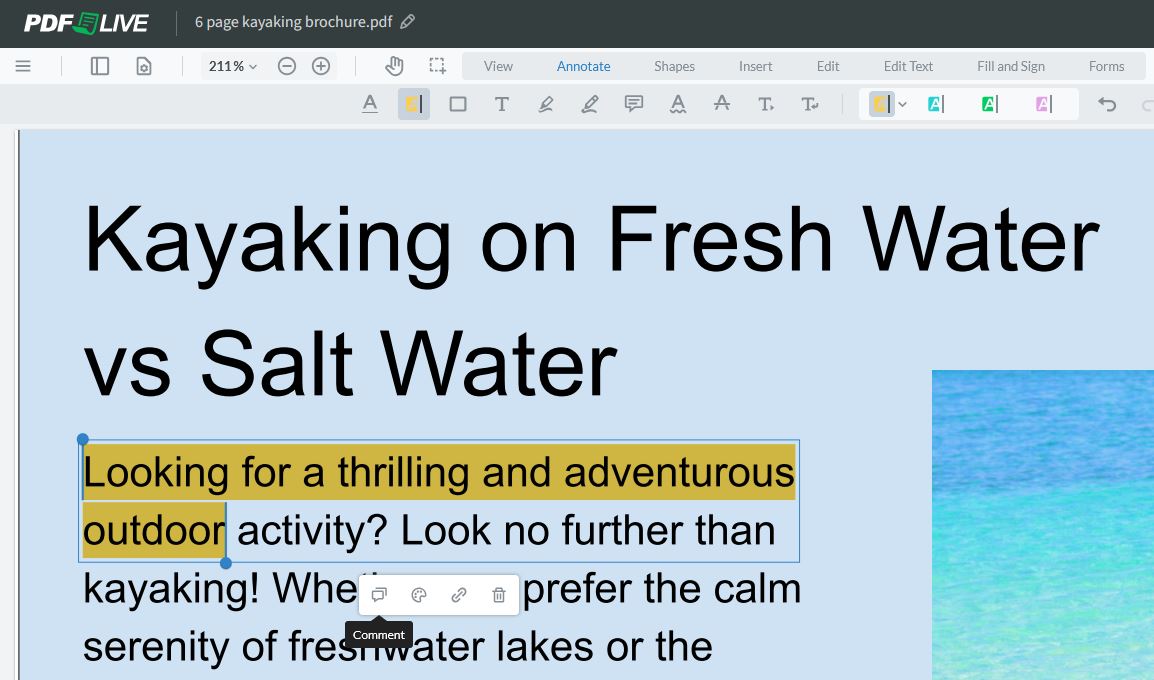Select the squiggly underline tool

[x=677, y=103]
